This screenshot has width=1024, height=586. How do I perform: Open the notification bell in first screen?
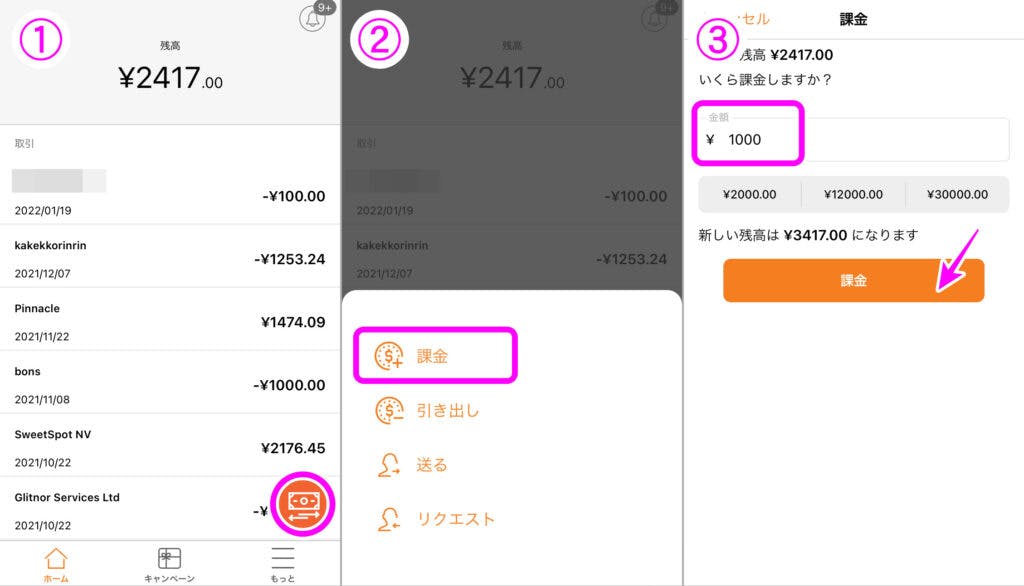pos(313,18)
